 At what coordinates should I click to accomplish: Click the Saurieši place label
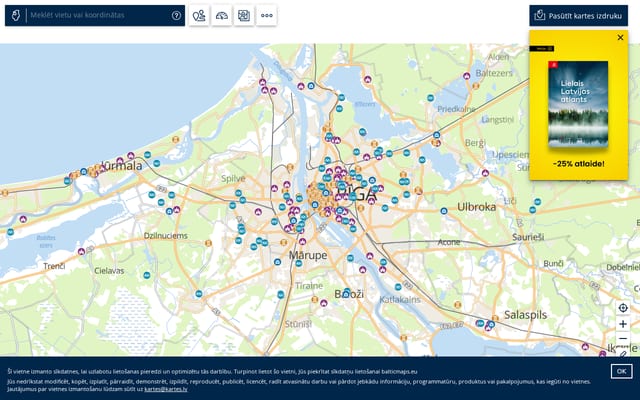click(528, 237)
